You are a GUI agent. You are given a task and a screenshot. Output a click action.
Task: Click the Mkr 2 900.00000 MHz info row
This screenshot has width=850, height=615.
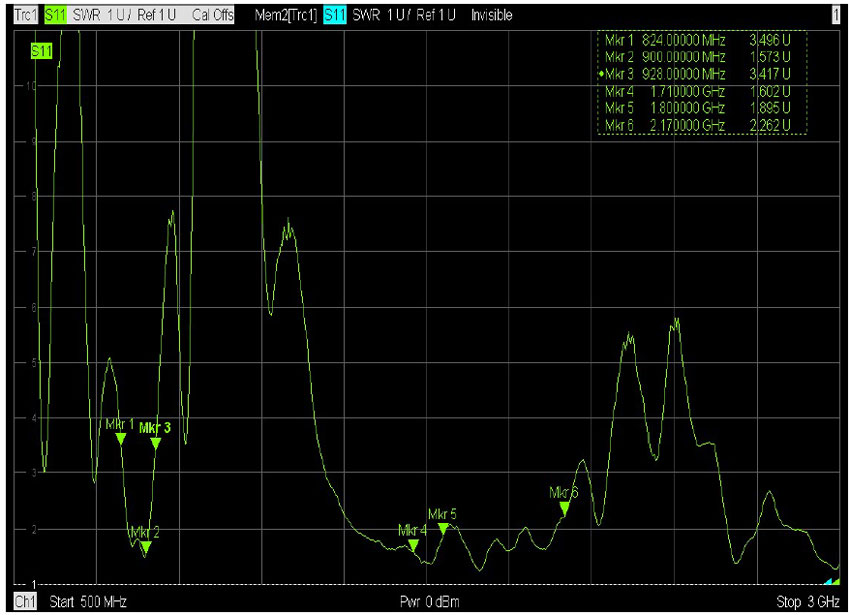pyautogui.click(x=698, y=57)
